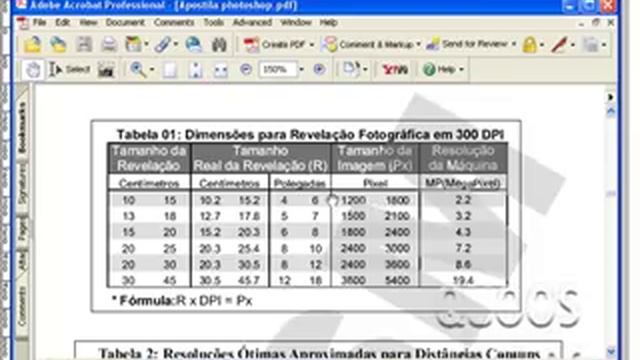Click the 'MP(MegaPixel)' column header
This screenshot has width=640, height=360.
(x=463, y=183)
